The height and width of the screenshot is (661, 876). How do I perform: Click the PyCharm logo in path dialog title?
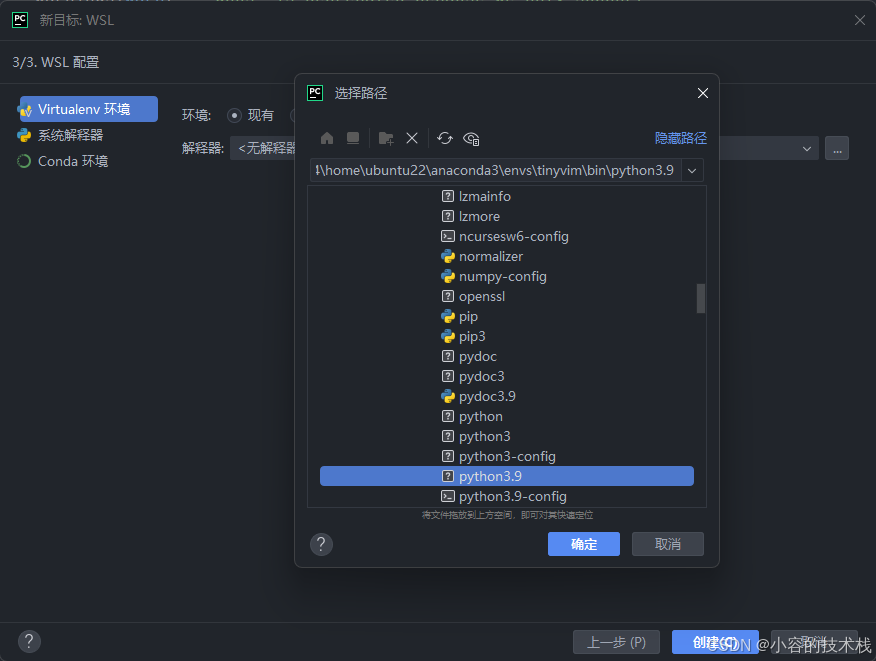click(x=315, y=93)
